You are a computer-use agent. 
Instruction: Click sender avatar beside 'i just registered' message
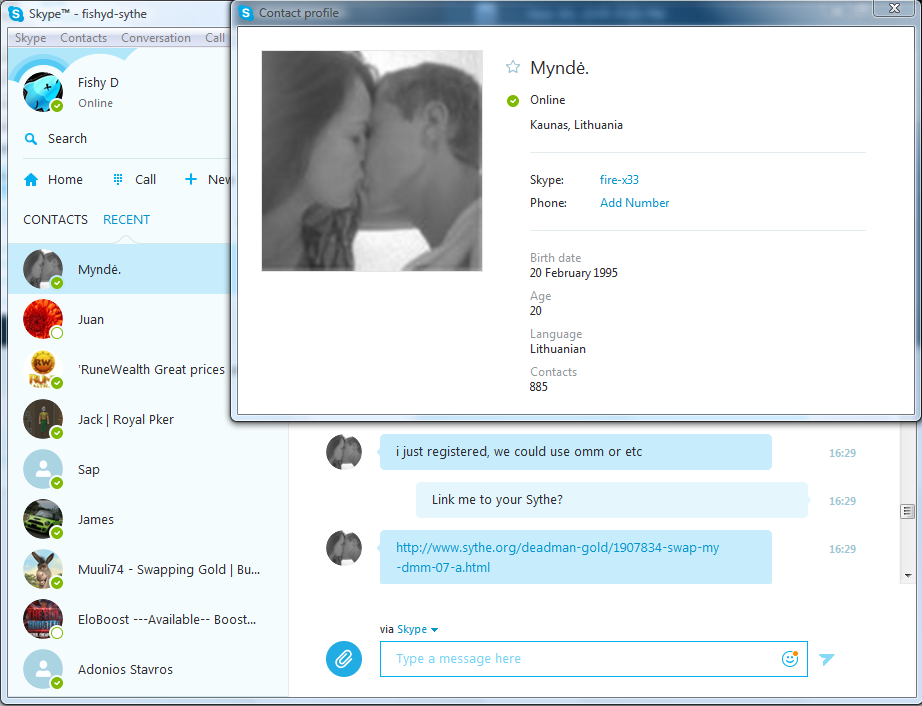point(344,452)
